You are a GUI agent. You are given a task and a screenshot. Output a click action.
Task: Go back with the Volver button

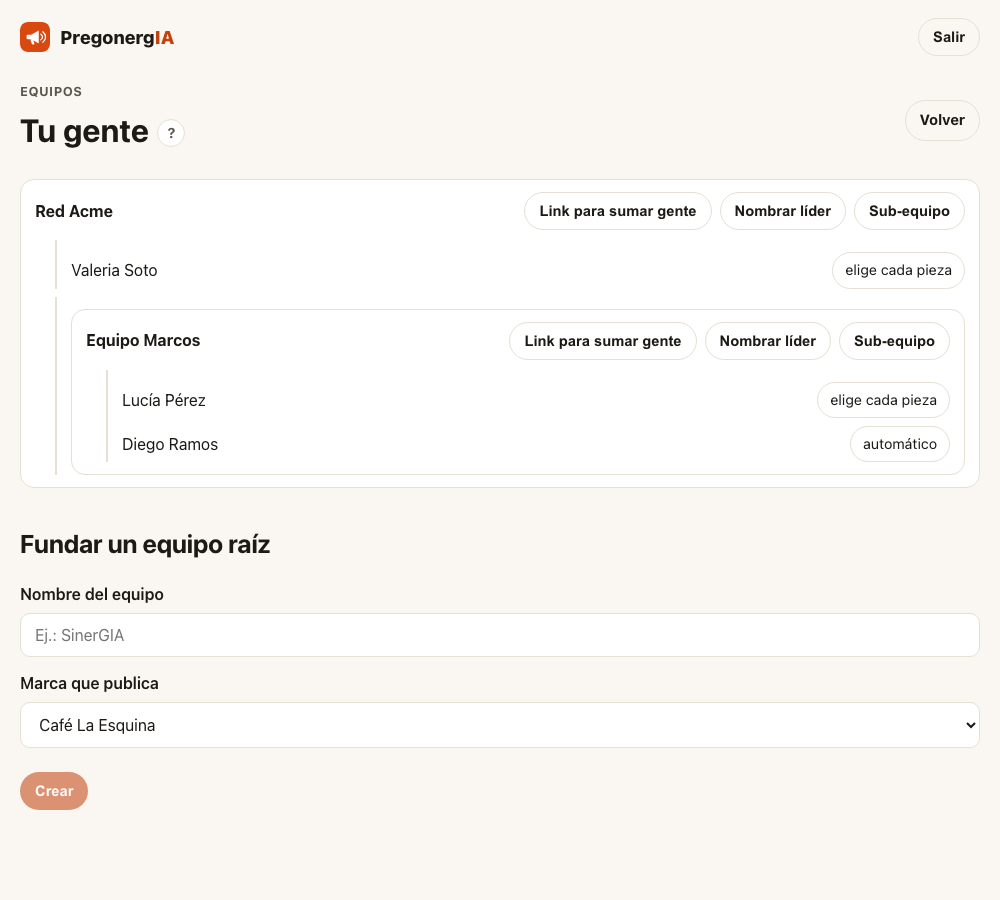[x=942, y=120]
